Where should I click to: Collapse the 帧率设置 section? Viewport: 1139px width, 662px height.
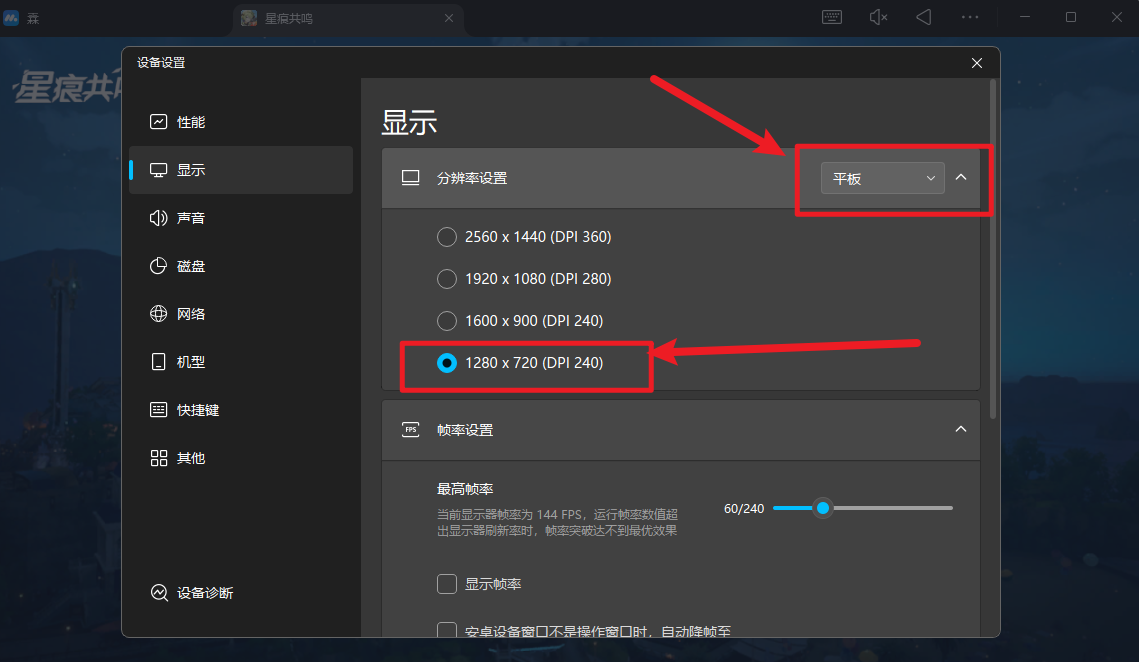[x=961, y=429]
